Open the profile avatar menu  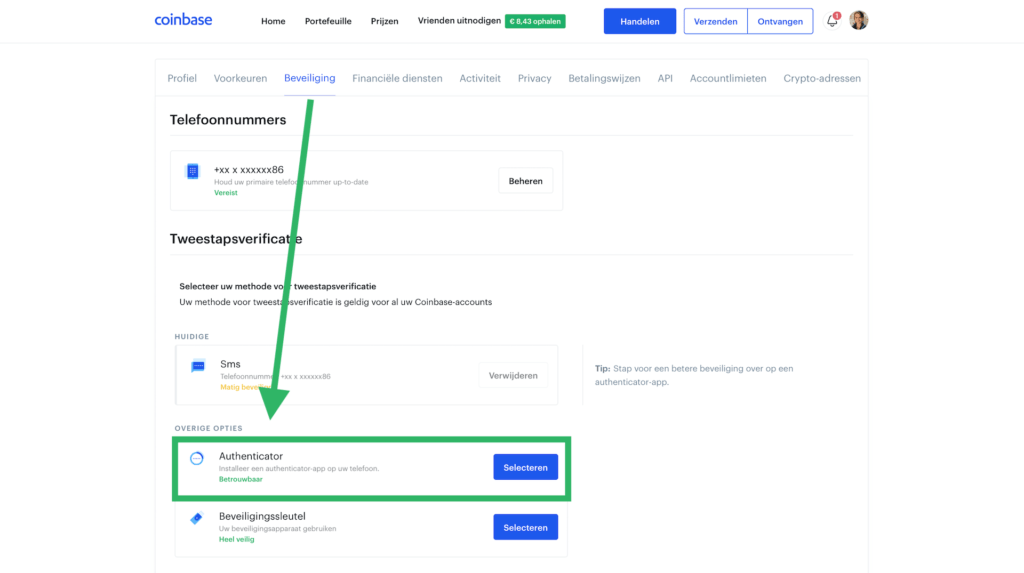(x=859, y=20)
